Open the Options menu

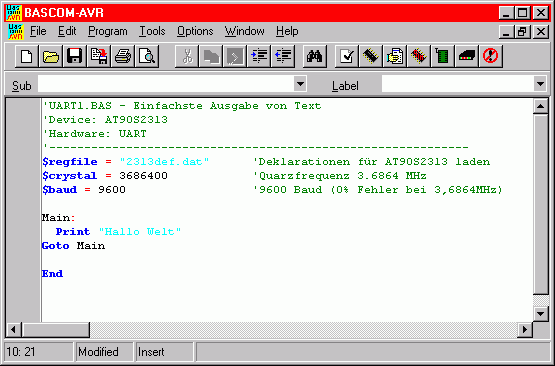195,32
